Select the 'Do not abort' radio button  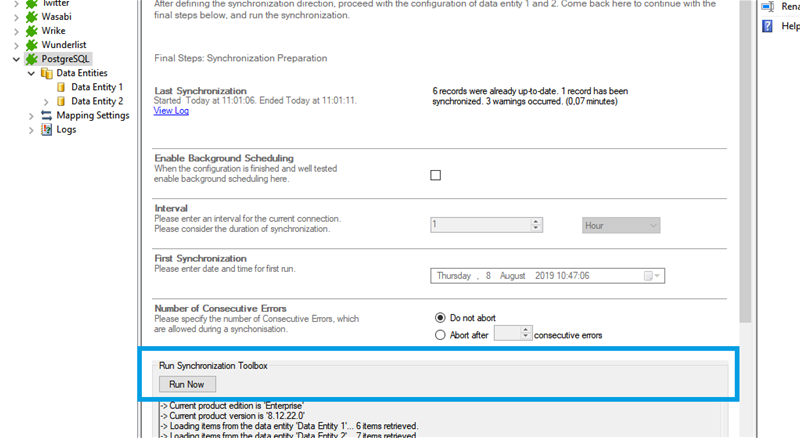[x=440, y=318]
